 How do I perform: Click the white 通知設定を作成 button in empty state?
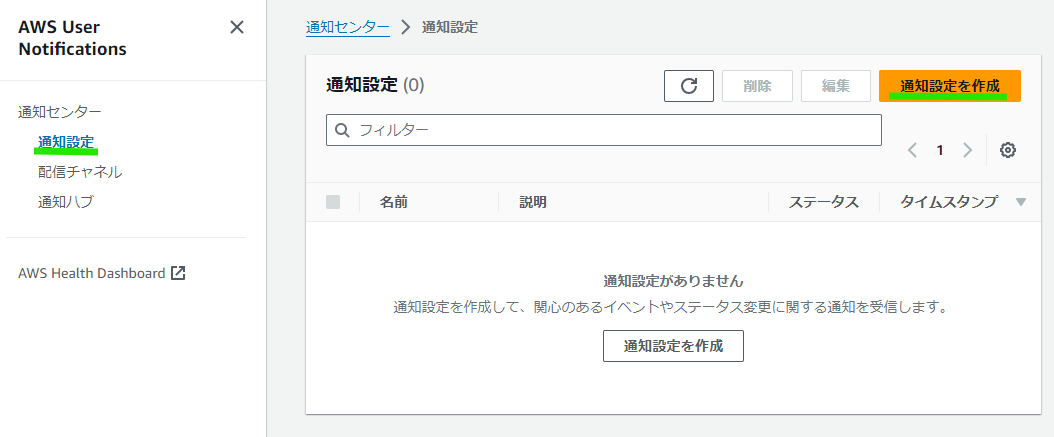[673, 346]
